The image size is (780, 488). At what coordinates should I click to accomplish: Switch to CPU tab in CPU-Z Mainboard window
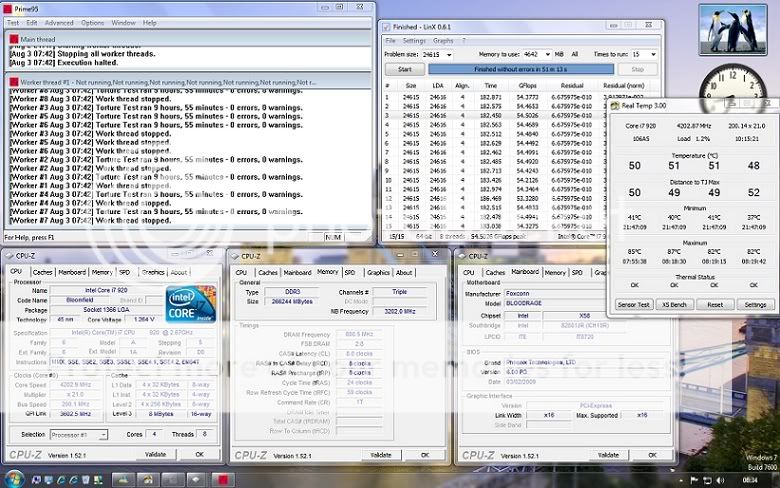469,273
